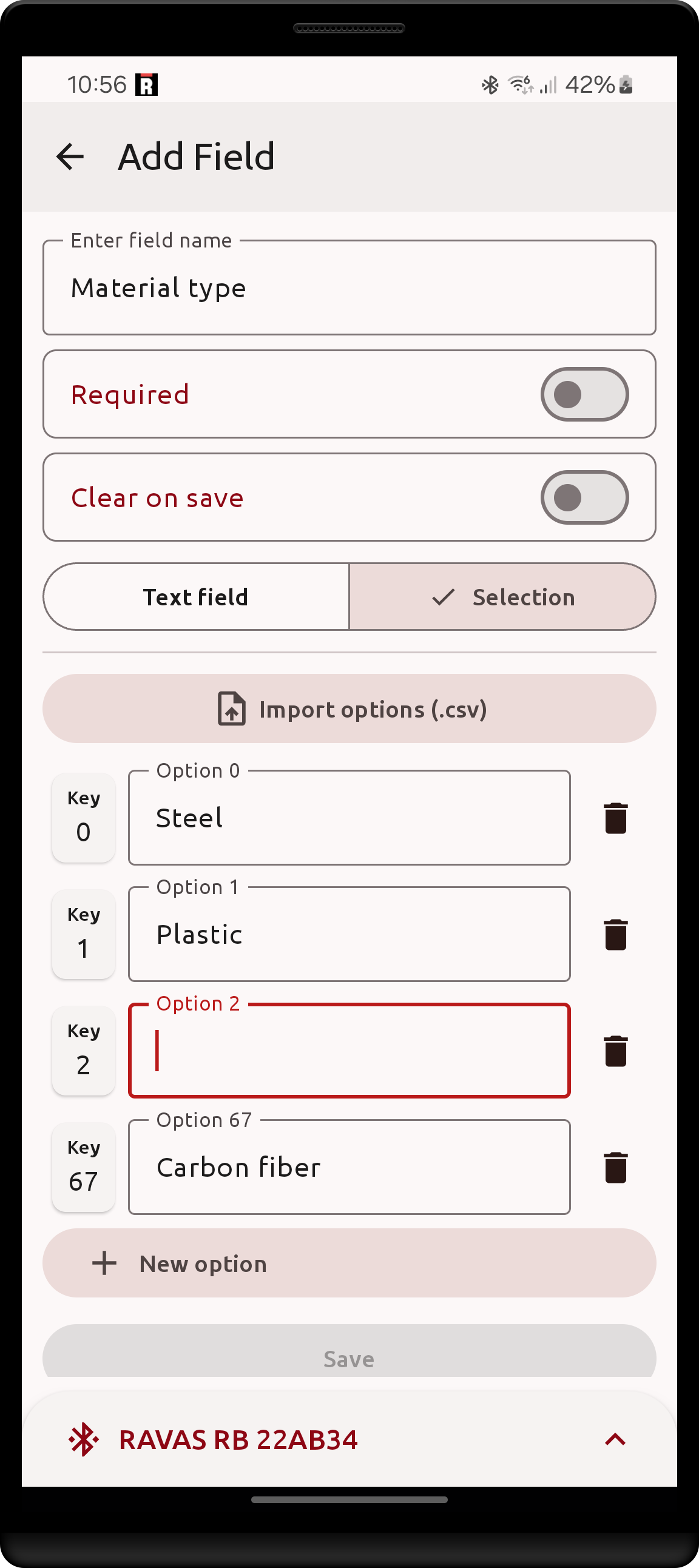The height and width of the screenshot is (1568, 699).
Task: Toggle the Clear on save switch
Action: [x=584, y=497]
